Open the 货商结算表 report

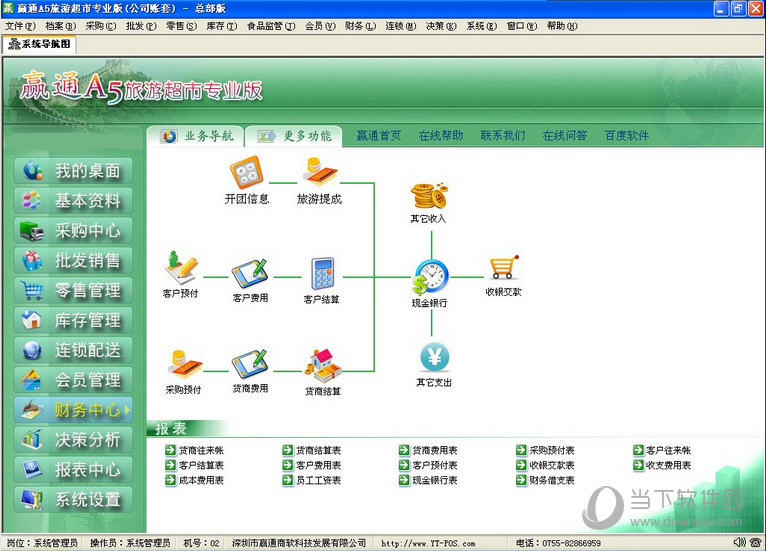312,450
